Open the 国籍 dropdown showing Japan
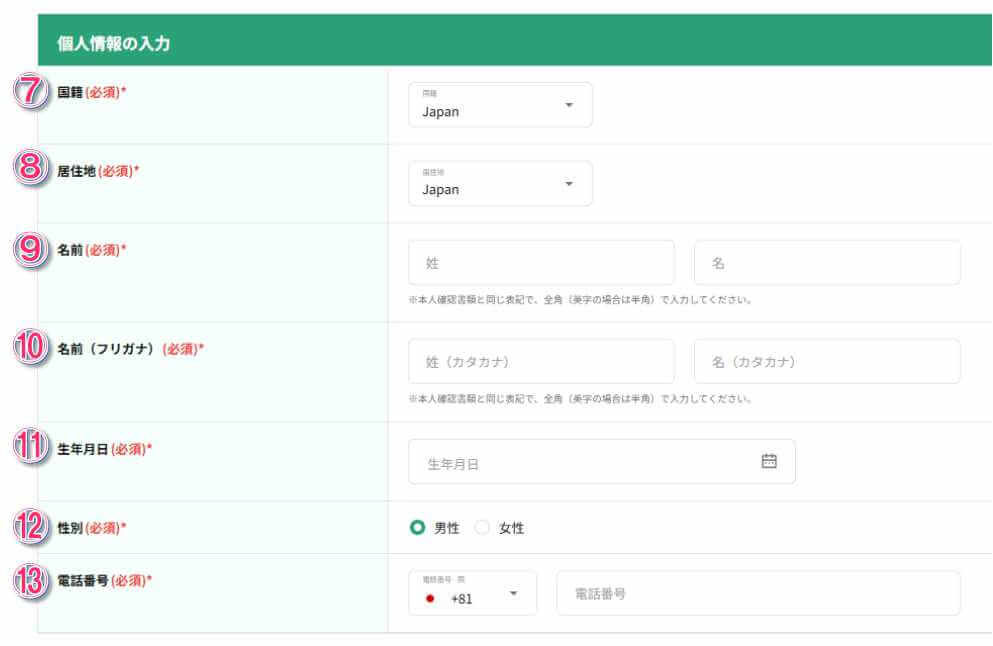Screen dimensions: 993x646 pos(500,104)
